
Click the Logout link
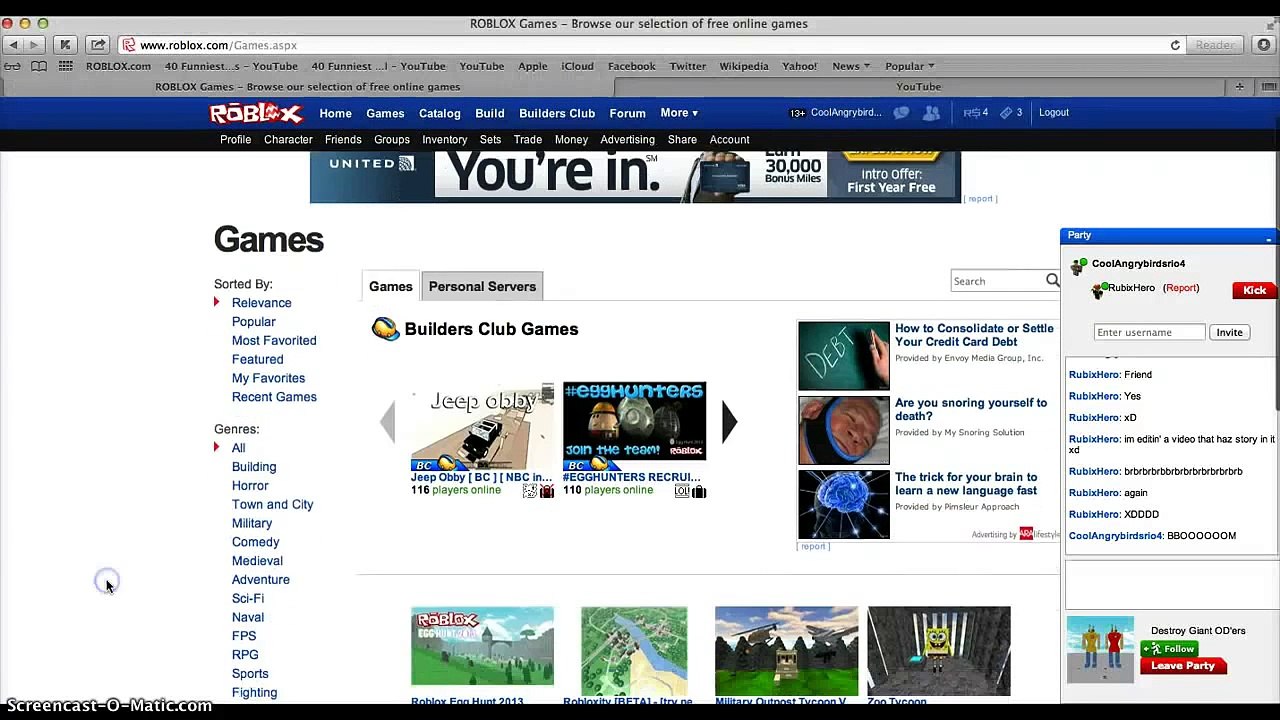pyautogui.click(x=1054, y=113)
